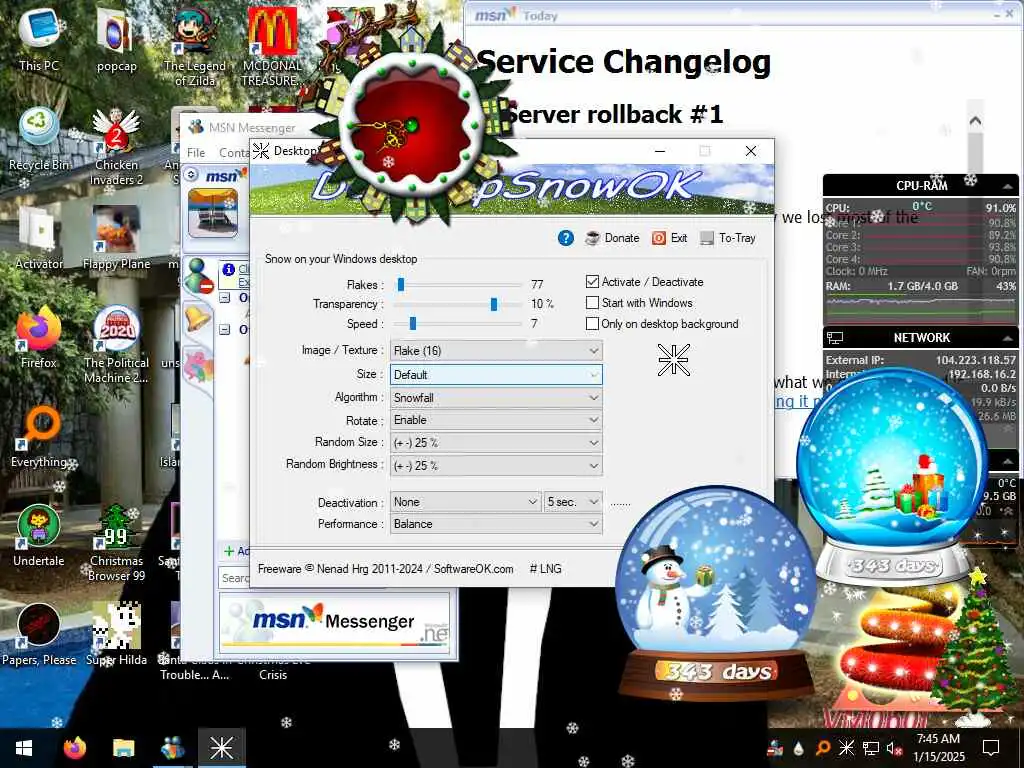Click the # LNG language menu
The image size is (1024, 768).
pyautogui.click(x=545, y=569)
